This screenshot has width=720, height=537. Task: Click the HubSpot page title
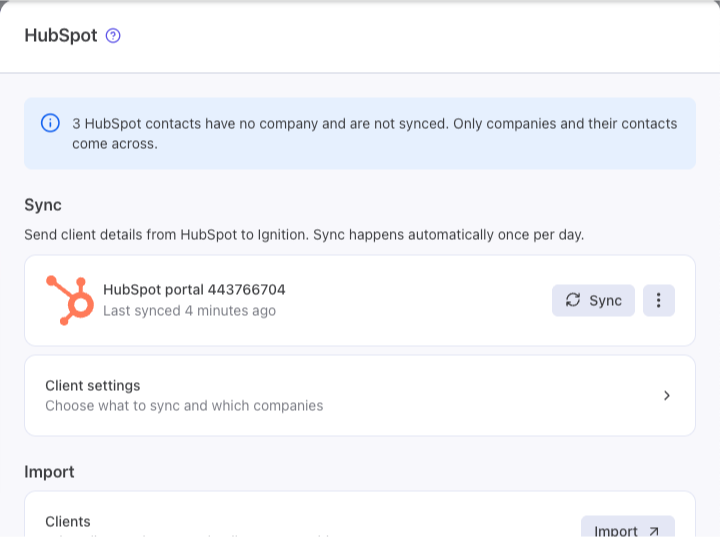pos(61,35)
